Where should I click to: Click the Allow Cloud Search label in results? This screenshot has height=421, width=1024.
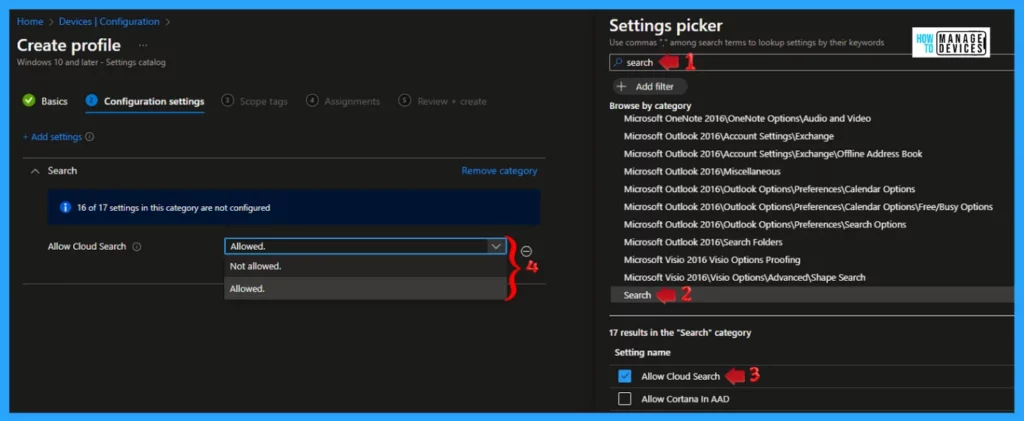click(x=680, y=377)
